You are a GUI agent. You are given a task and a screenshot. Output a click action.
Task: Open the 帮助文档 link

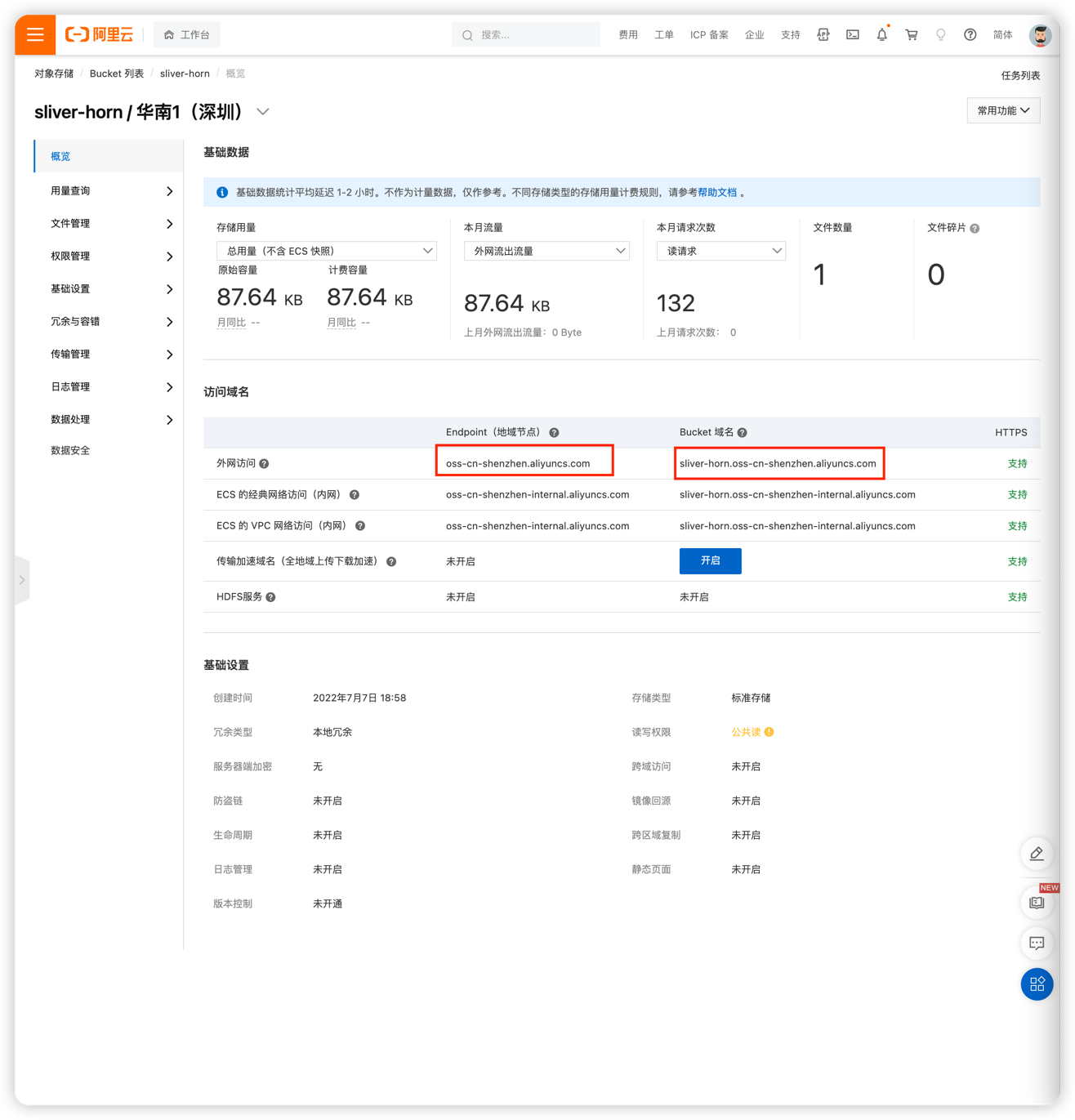[x=716, y=193]
